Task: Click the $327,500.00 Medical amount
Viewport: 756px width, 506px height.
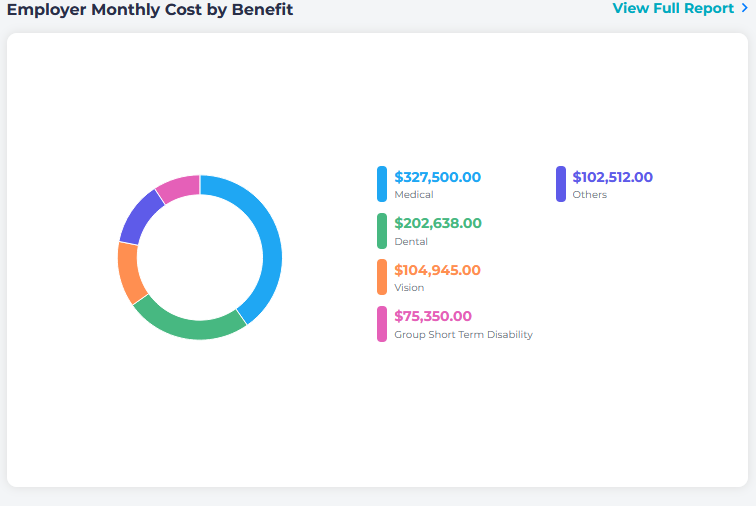Action: point(437,177)
